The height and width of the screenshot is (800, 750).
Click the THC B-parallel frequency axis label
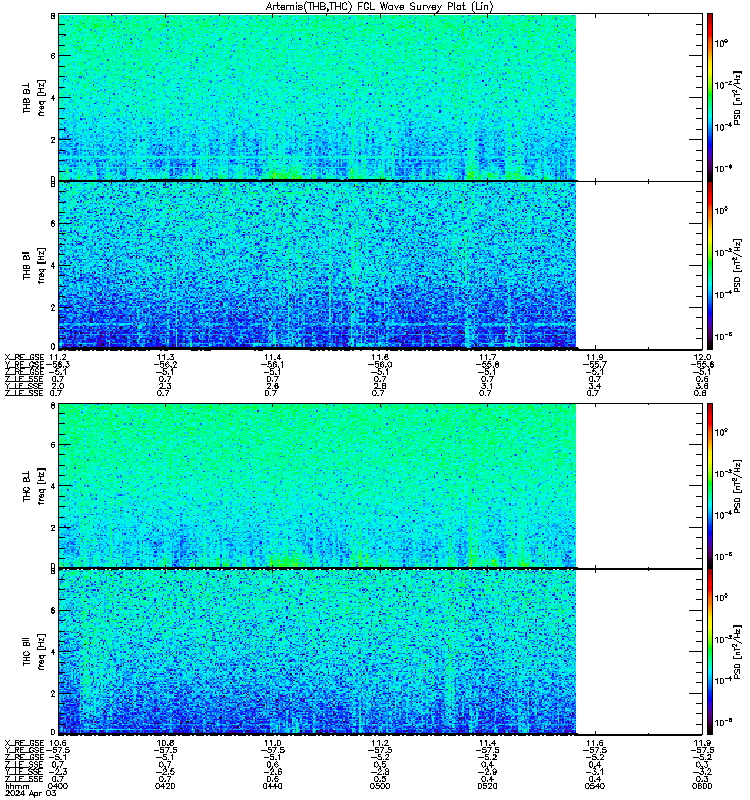[x=34, y=652]
